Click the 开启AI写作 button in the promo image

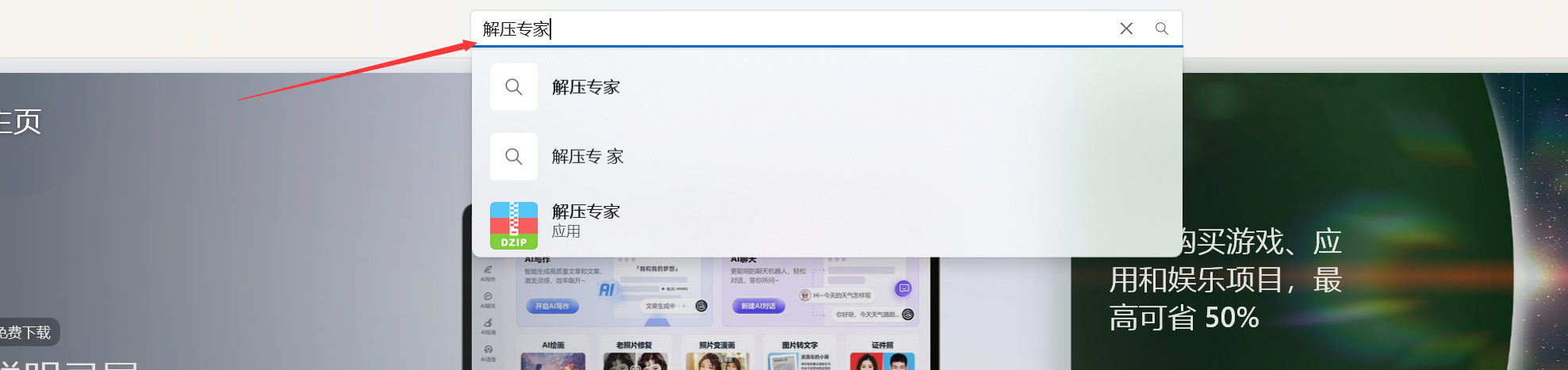[552, 306]
